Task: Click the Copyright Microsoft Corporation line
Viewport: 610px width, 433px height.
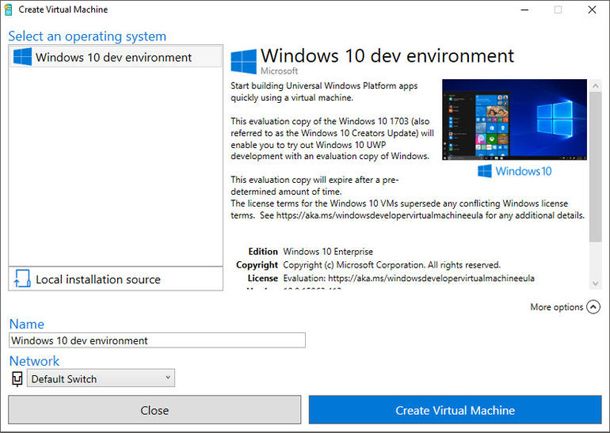Action: (x=391, y=265)
